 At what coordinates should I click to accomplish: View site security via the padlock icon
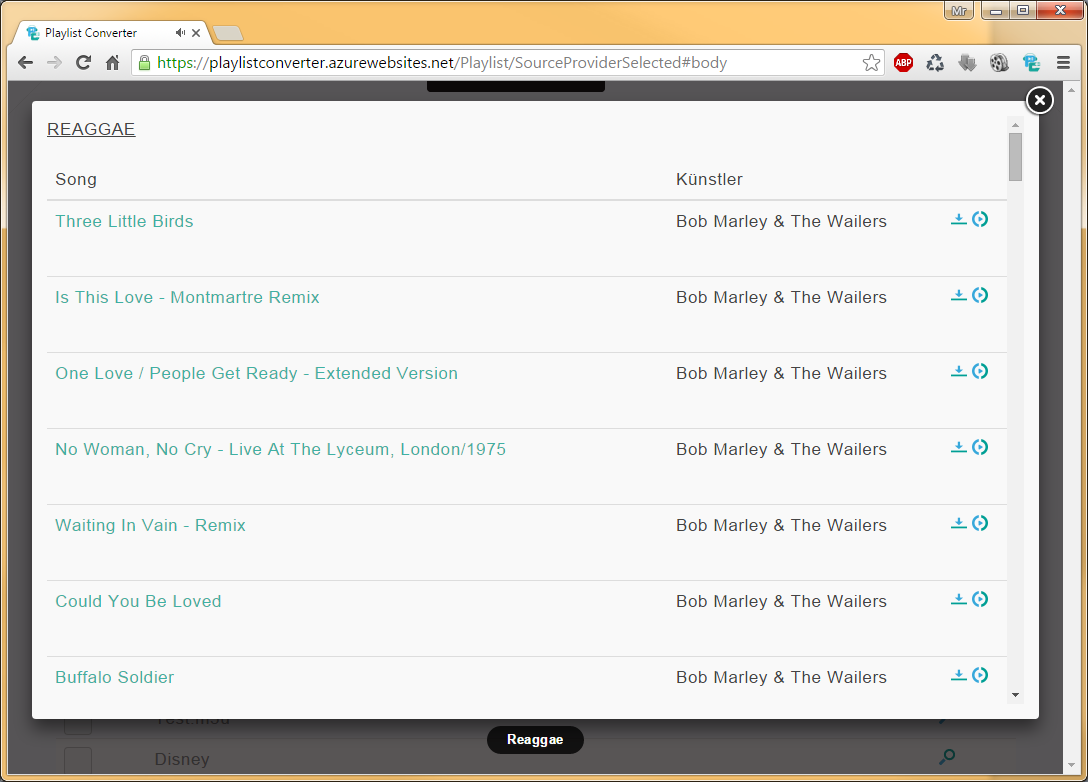[x=144, y=63]
